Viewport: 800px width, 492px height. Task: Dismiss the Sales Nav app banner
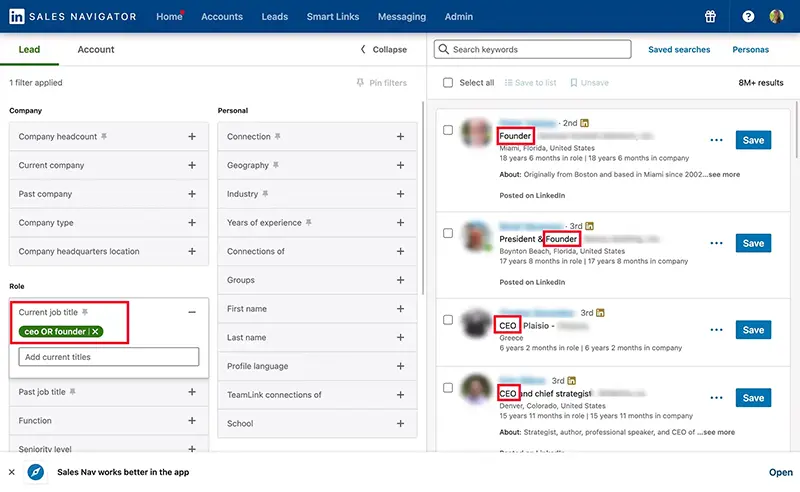[x=12, y=472]
